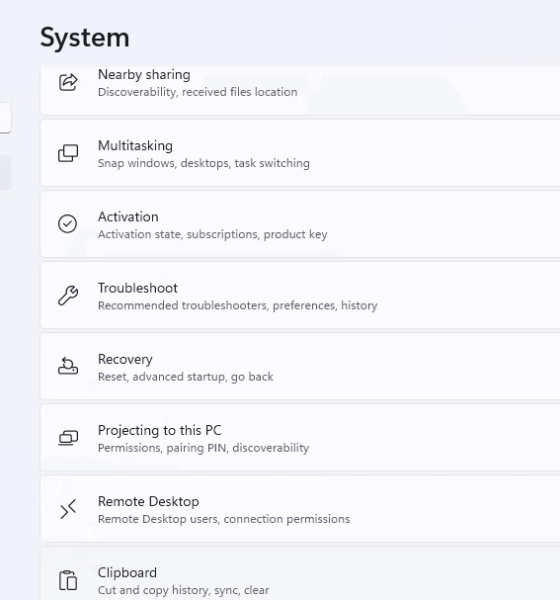Open Remote Desktop settings
Screen dimensions: 560x600
click(300, 509)
